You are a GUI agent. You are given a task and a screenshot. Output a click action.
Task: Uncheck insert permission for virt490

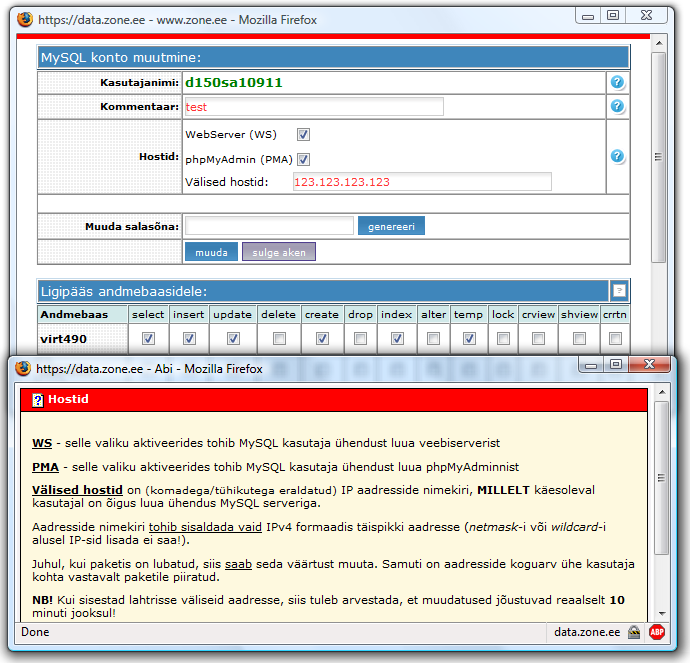[189, 338]
